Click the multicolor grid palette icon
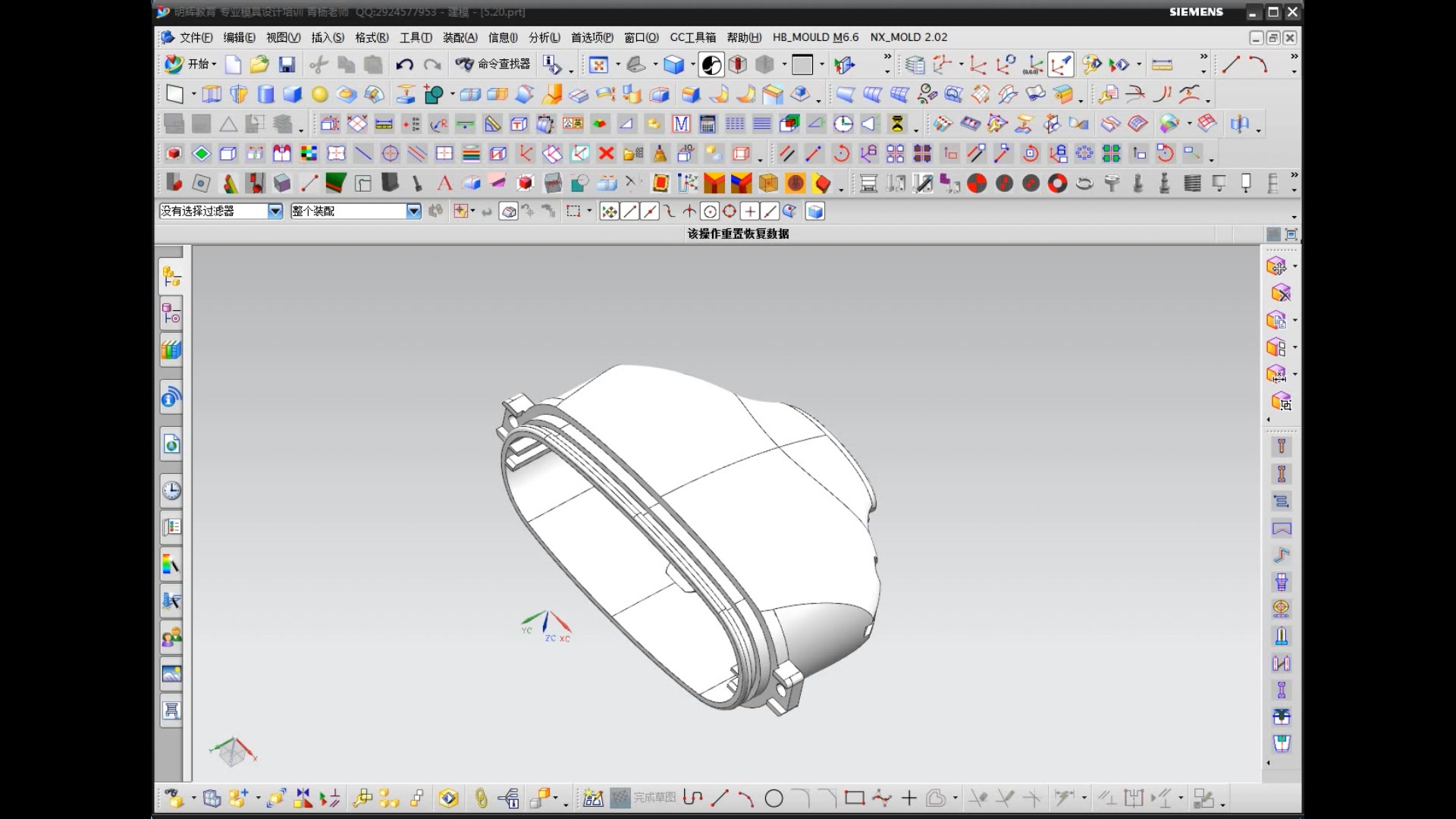The height and width of the screenshot is (819, 1456). [309, 154]
